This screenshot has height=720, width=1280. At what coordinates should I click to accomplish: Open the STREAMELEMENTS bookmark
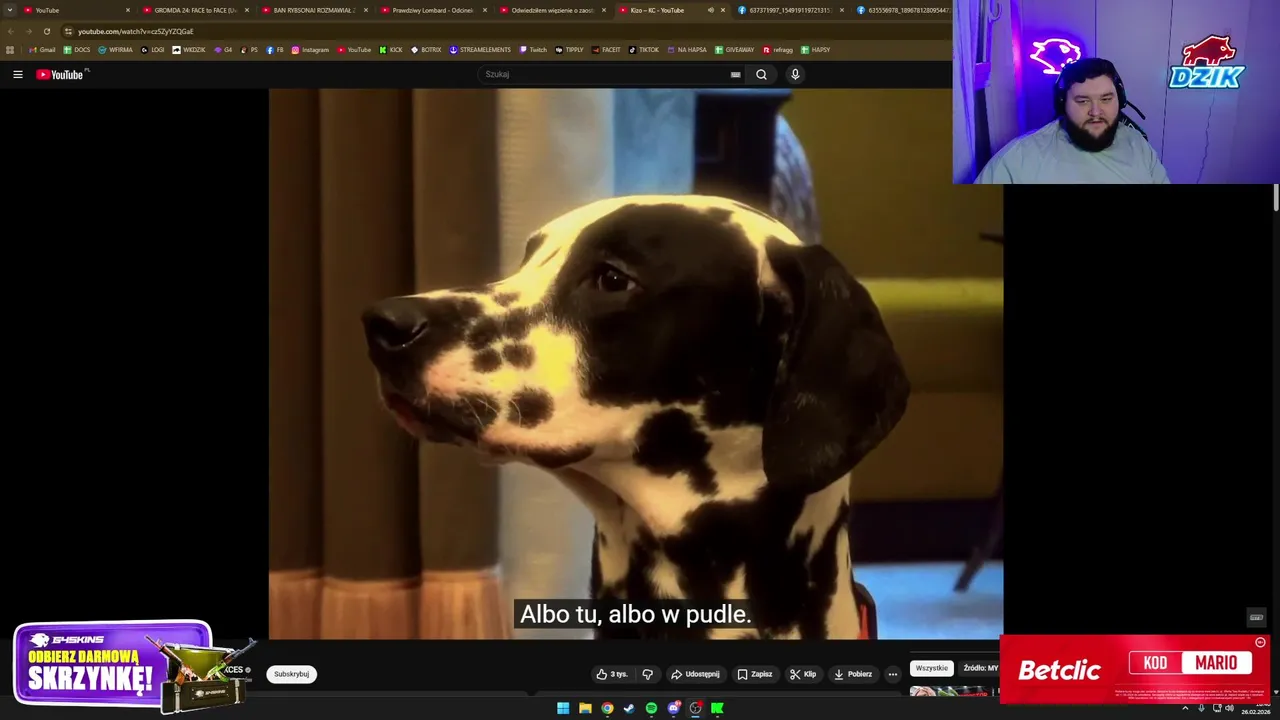(x=480, y=50)
